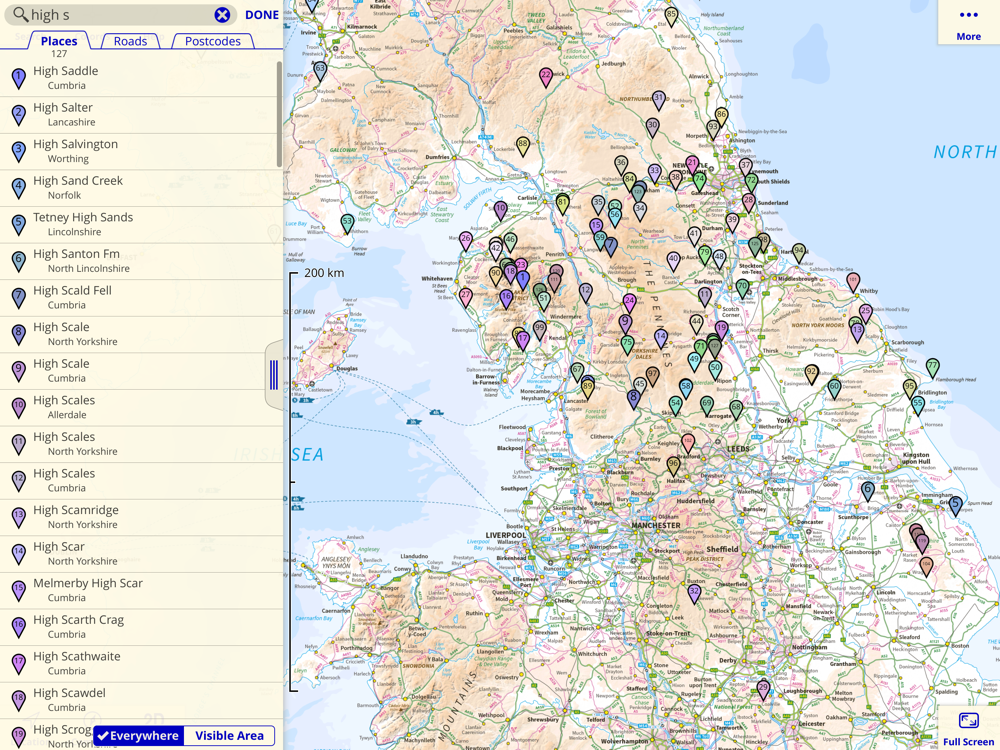Click the pin marker for High Scald Fell

coord(18,298)
